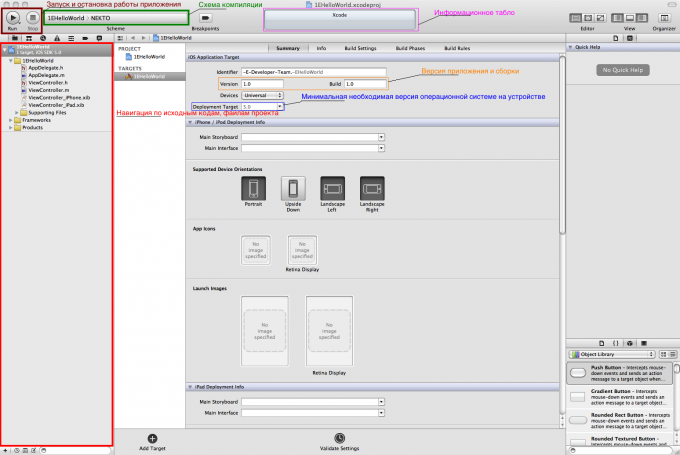Switch object library to list view

[673, 354]
